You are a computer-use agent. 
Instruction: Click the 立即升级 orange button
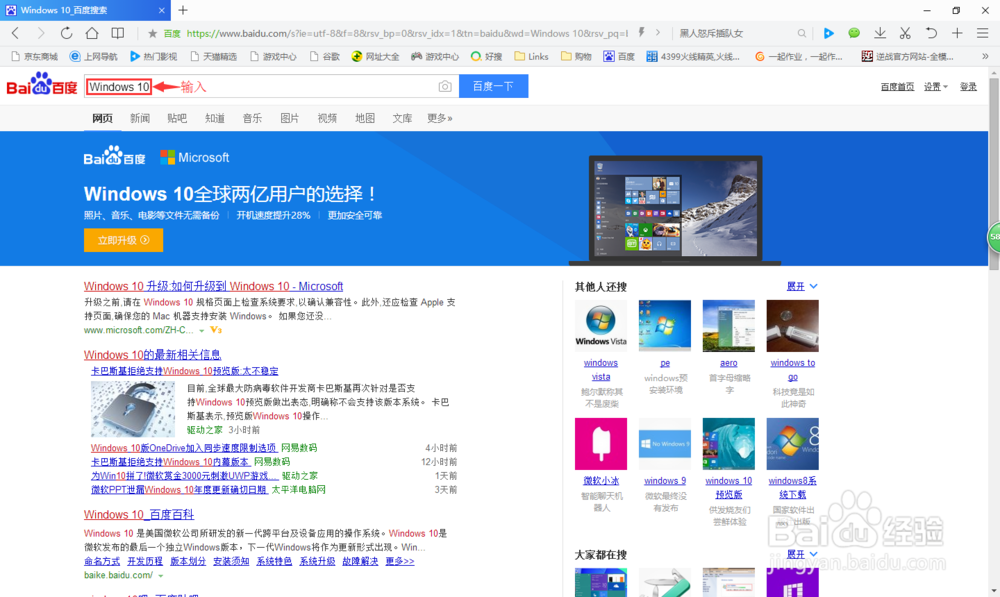point(123,240)
